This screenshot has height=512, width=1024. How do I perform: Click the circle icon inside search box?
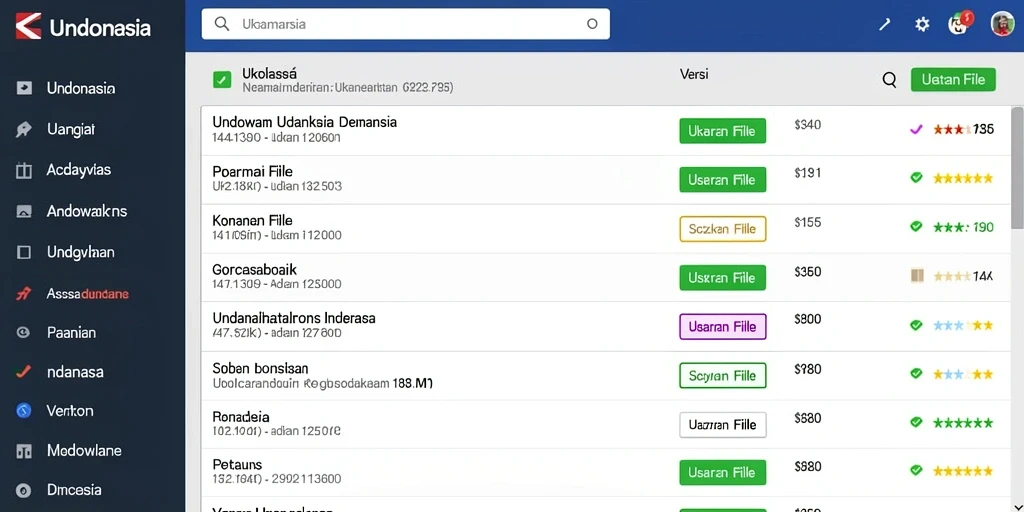click(592, 24)
